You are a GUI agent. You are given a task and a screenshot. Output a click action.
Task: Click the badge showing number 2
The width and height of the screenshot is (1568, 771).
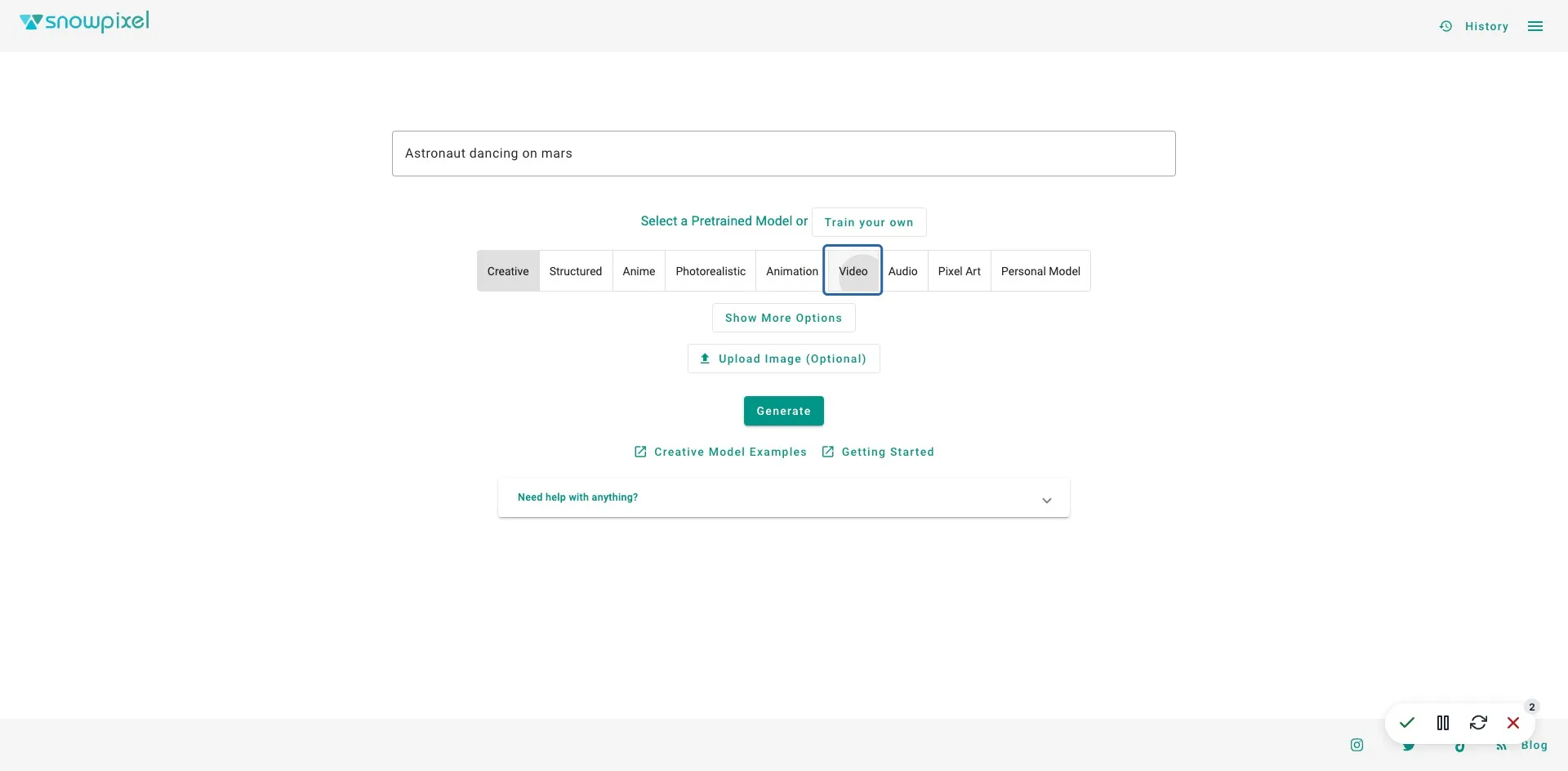point(1532,707)
